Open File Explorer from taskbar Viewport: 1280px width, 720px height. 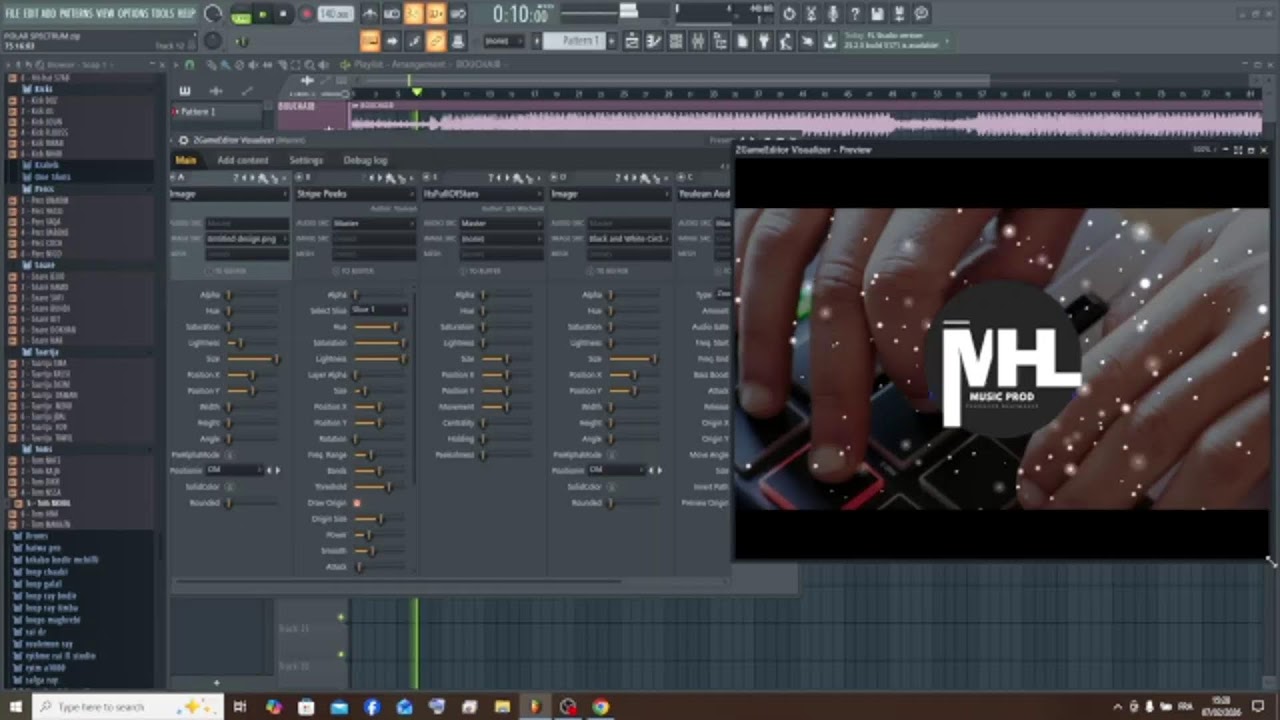[x=502, y=707]
